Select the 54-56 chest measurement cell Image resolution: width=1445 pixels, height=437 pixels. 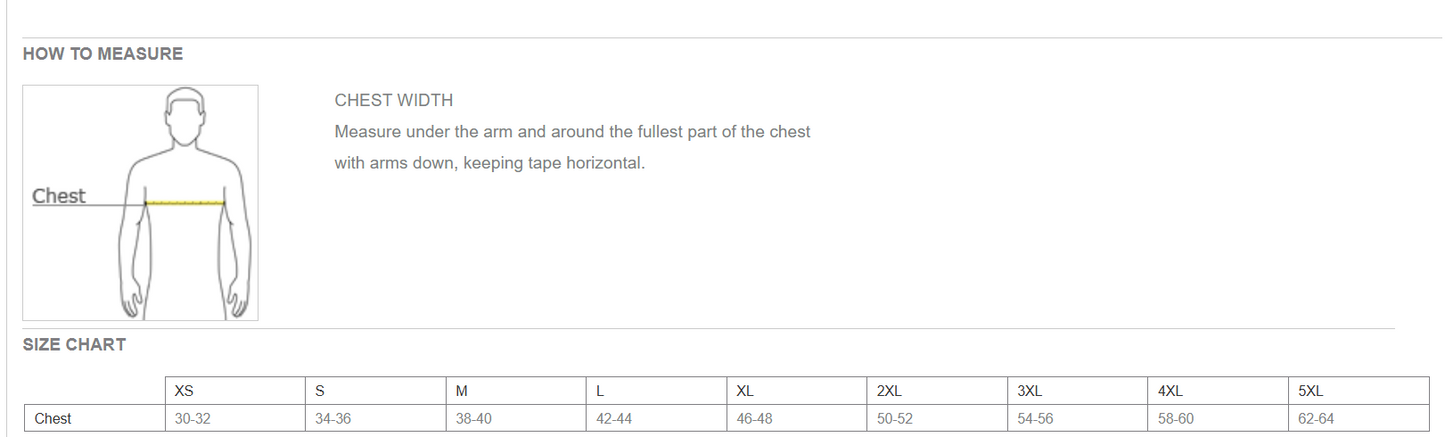click(x=1080, y=419)
